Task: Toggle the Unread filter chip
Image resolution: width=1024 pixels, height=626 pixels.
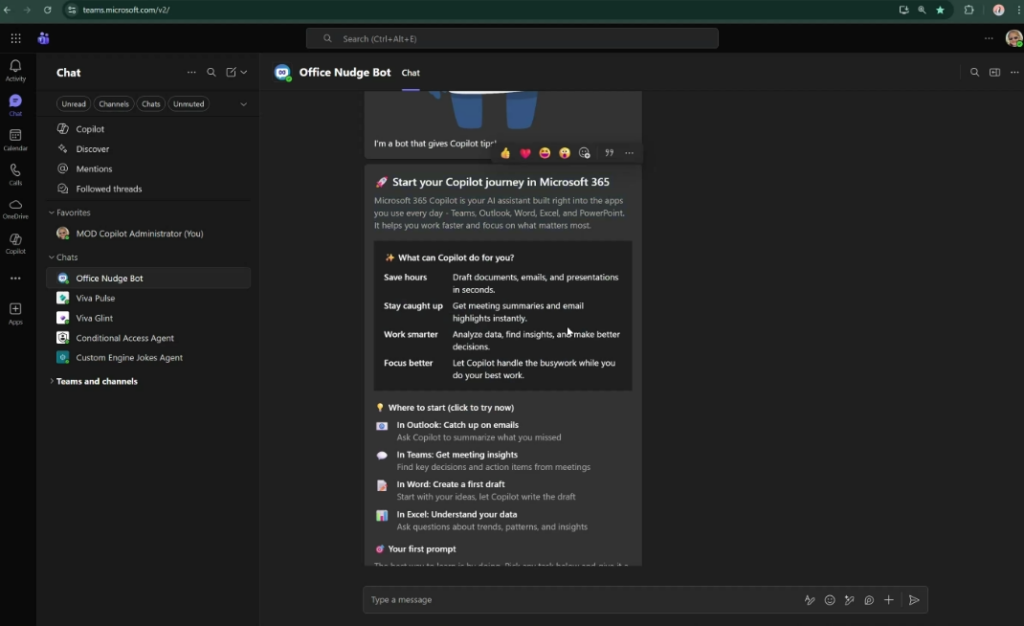Action: 73,104
